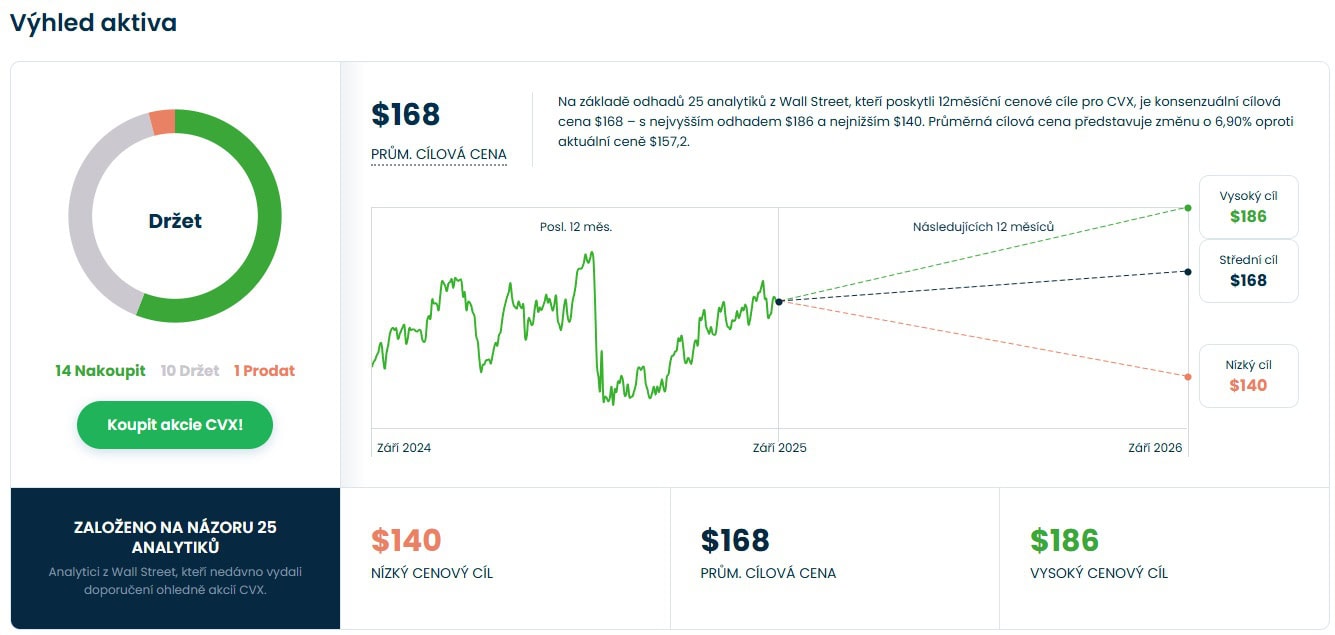Click the 10 Držet legend label

point(190,371)
